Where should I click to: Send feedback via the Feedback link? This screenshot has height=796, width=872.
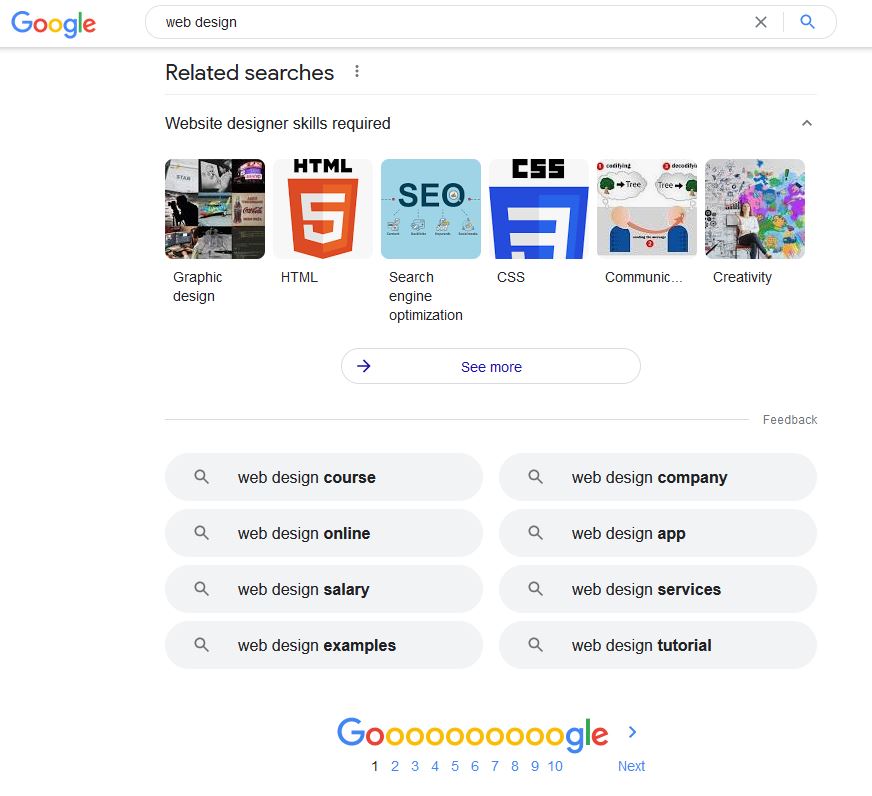tap(789, 419)
